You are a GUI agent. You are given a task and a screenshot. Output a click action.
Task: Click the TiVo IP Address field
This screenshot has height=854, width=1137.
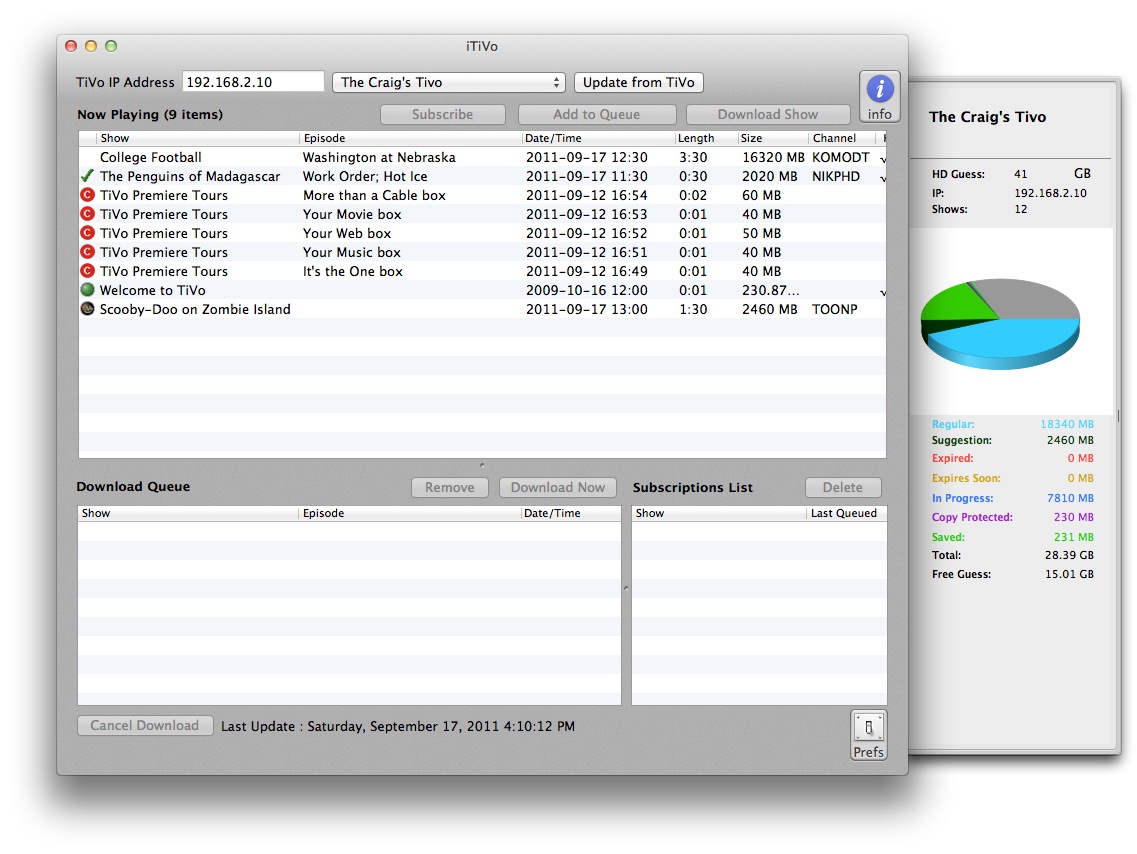tap(251, 82)
